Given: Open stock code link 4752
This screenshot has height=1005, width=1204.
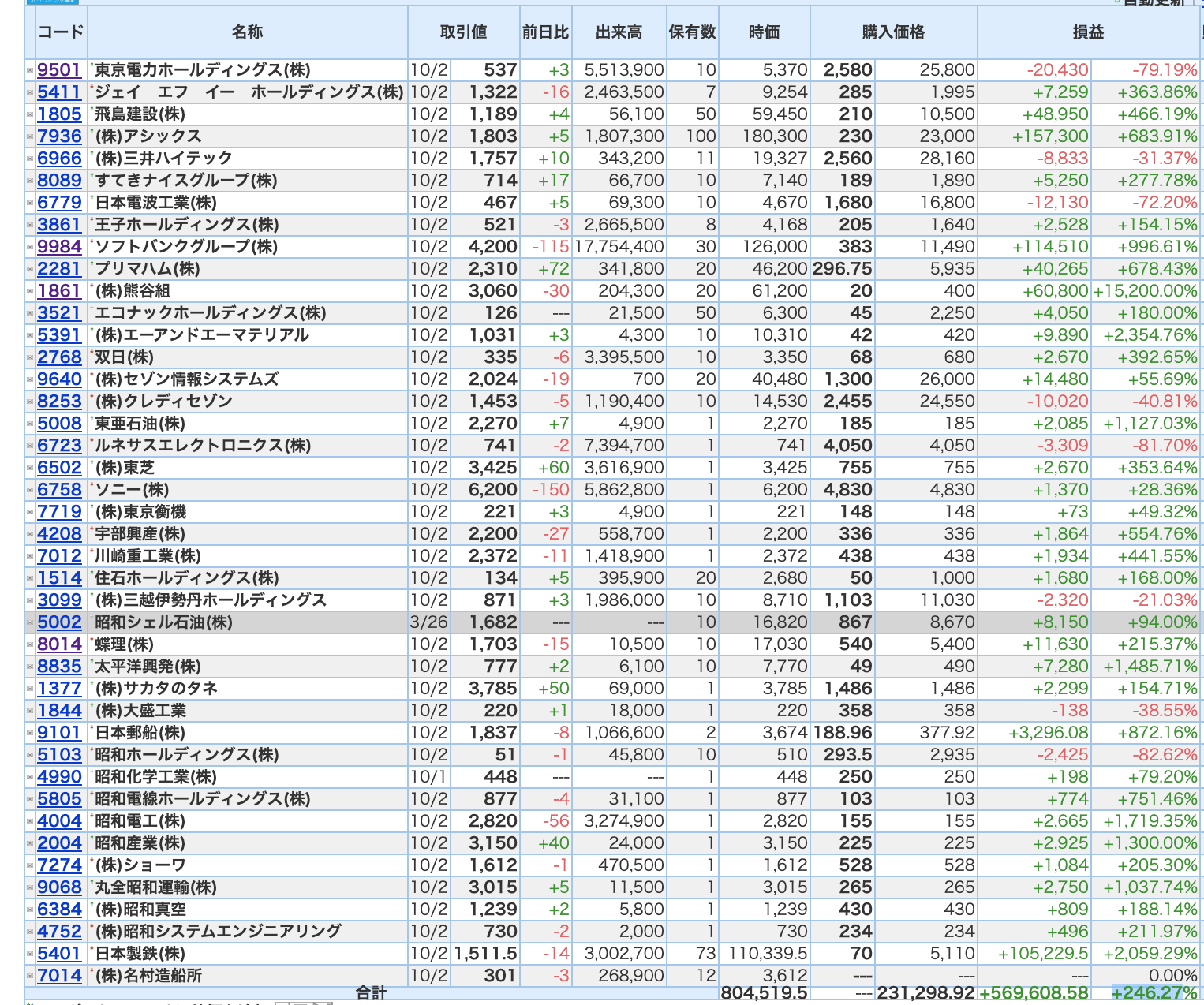Looking at the screenshot, I should pos(59,932).
